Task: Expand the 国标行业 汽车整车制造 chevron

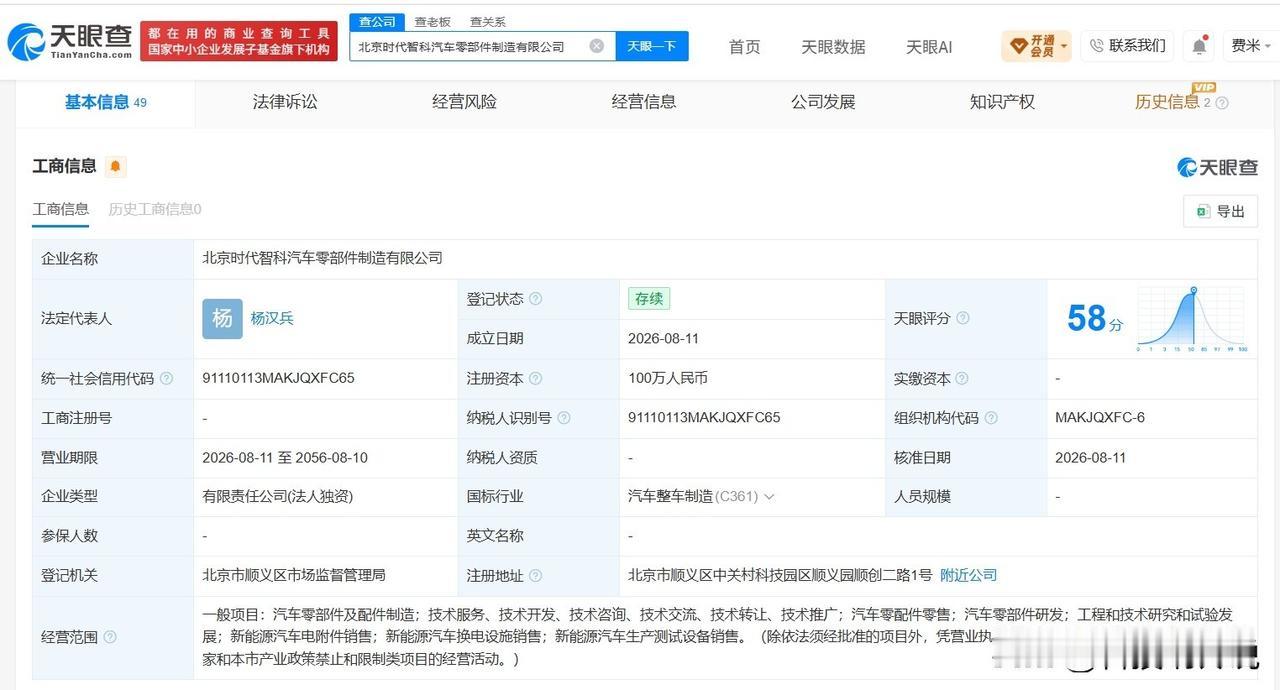Action: point(769,497)
